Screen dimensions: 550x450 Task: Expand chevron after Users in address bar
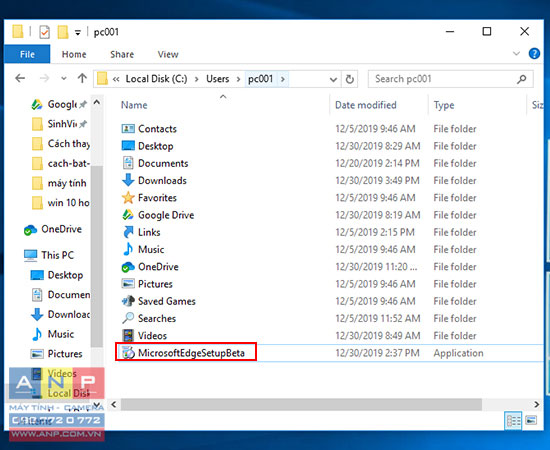coord(239,79)
